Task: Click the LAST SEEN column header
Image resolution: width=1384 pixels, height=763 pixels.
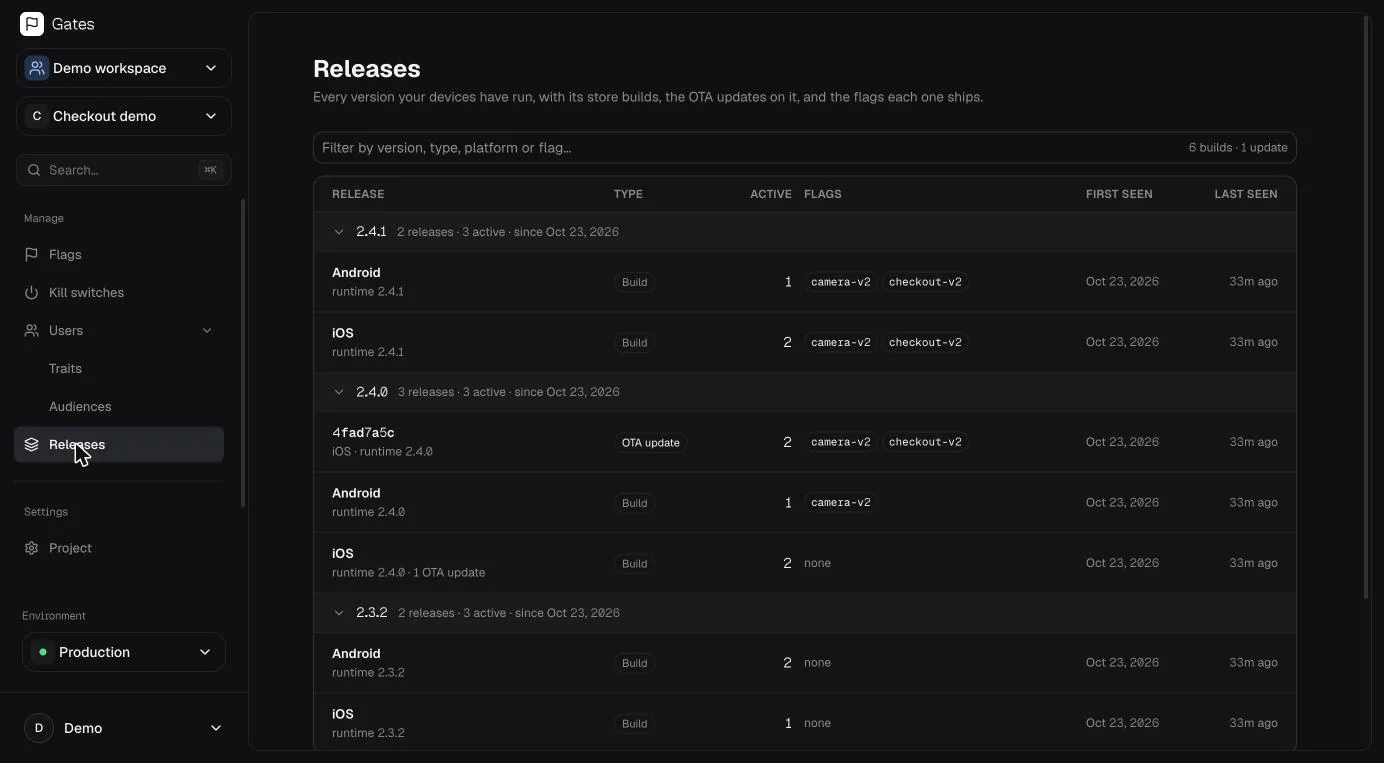Action: coord(1246,194)
